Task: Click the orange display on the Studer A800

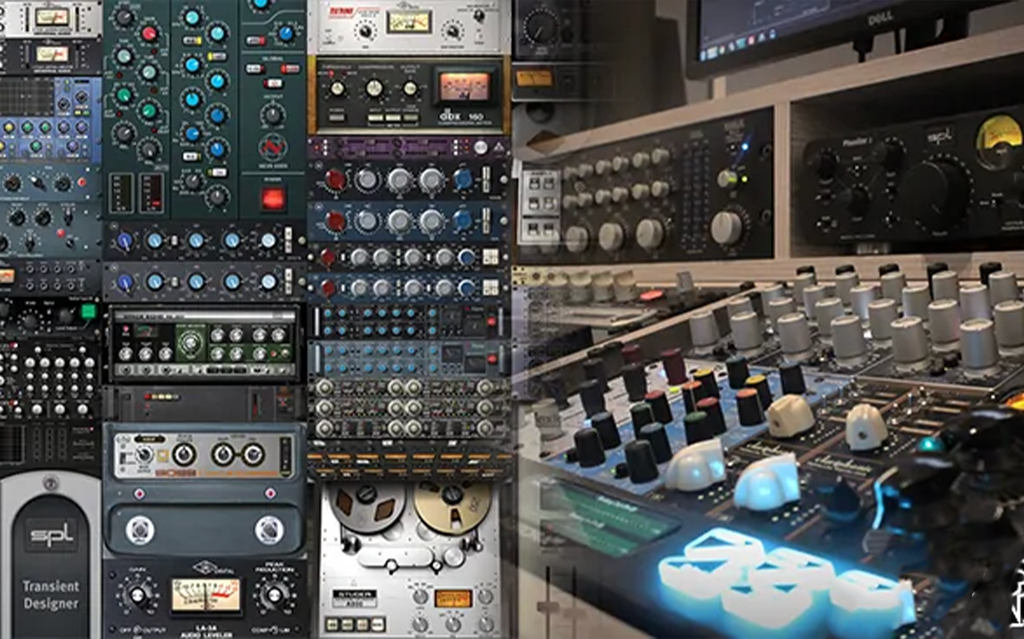Action: coord(453,598)
